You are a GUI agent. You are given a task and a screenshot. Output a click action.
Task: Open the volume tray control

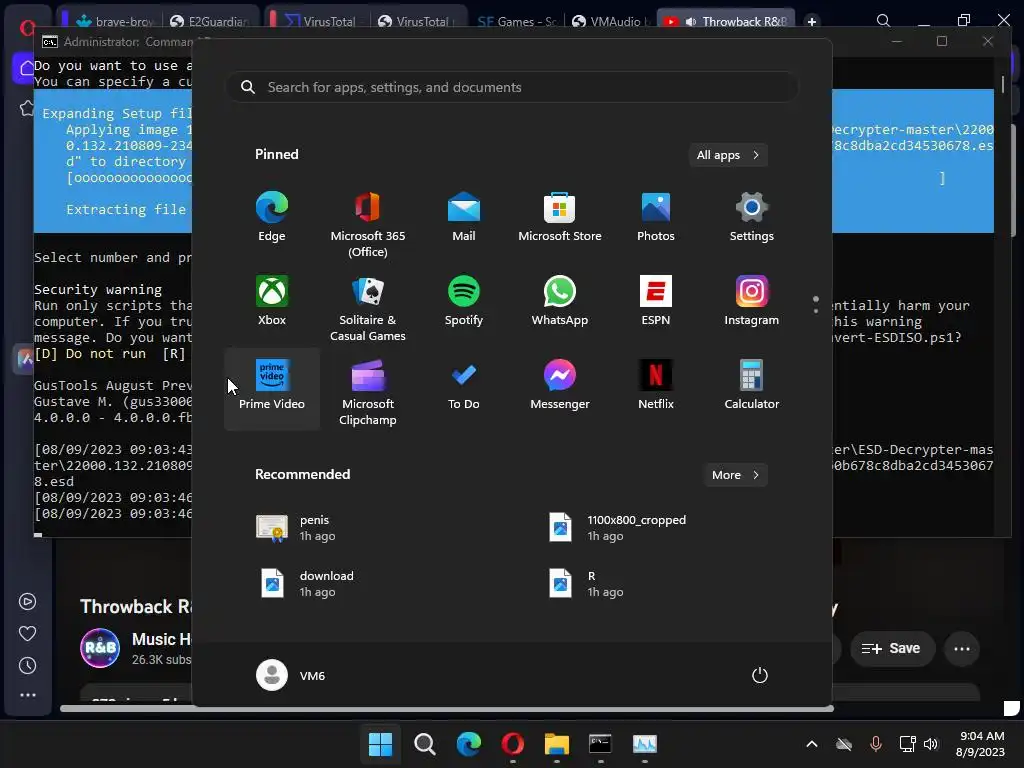pos(931,744)
